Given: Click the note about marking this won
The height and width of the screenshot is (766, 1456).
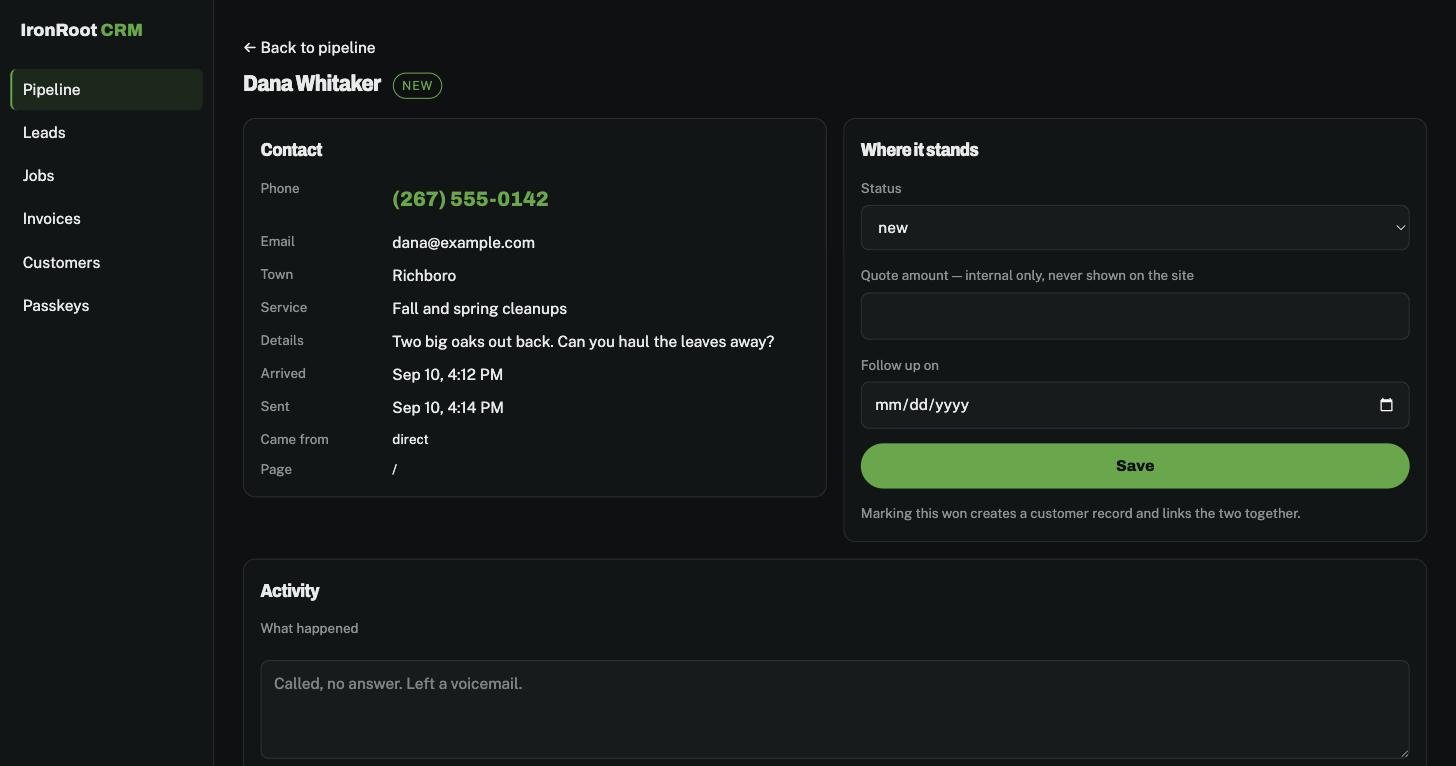Looking at the screenshot, I should click(x=1080, y=514).
